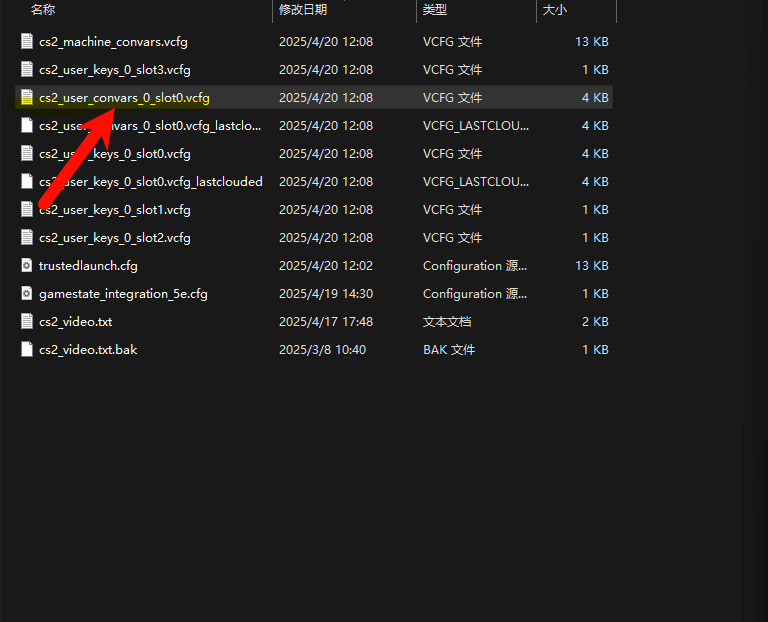The image size is (768, 622).
Task: Sort by the 大小 column header
Action: tap(555, 10)
